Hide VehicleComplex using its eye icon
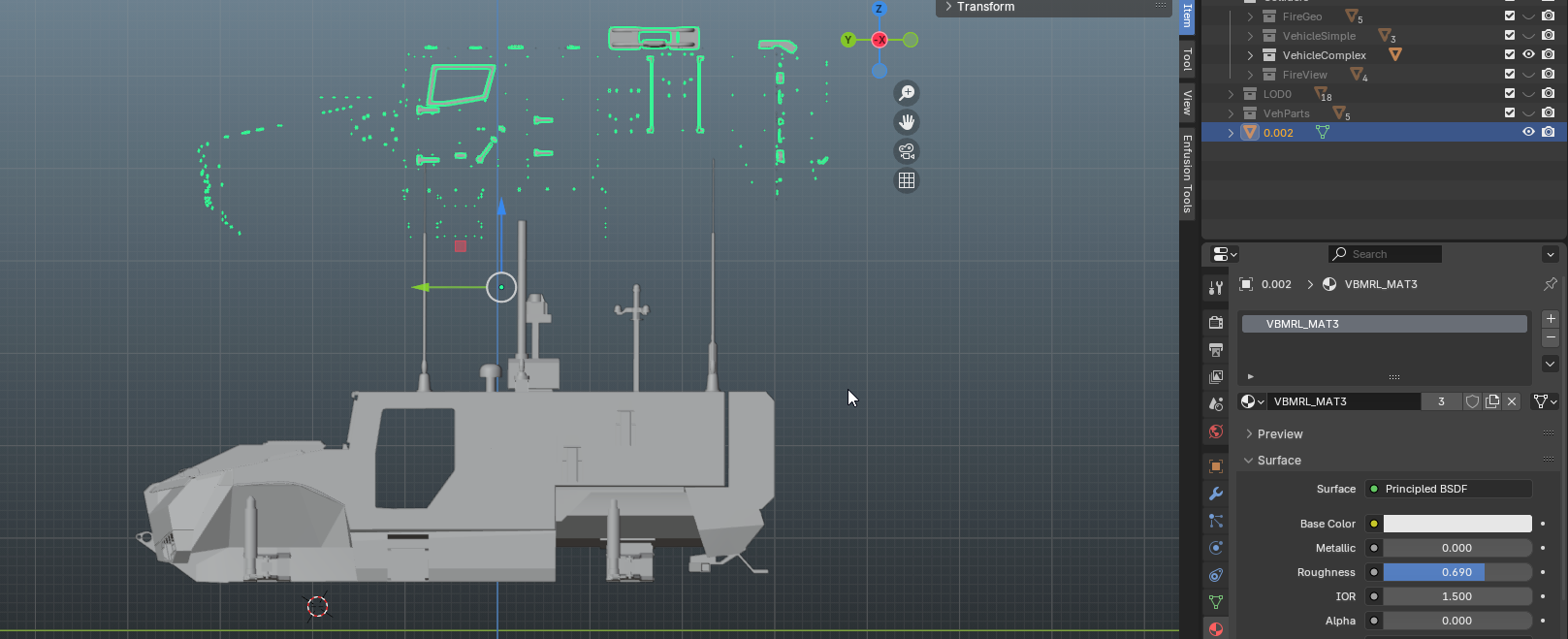Image resolution: width=1568 pixels, height=639 pixels. 1529,55
